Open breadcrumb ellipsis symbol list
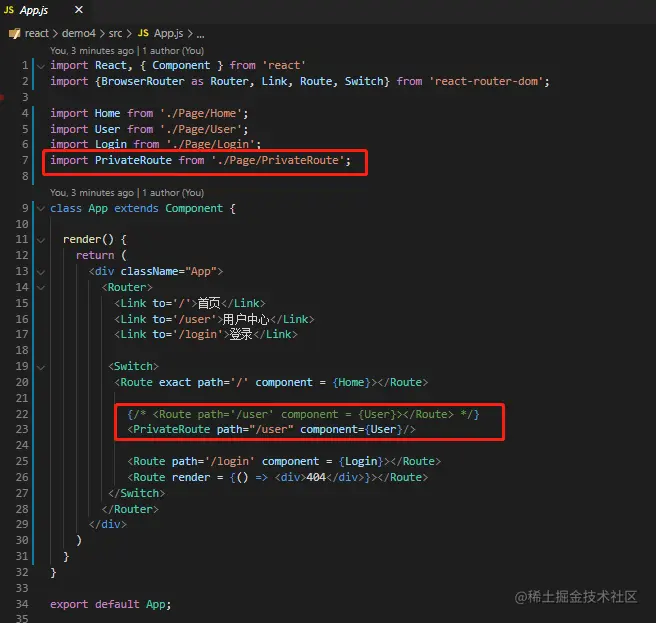656x623 pixels. pos(200,34)
